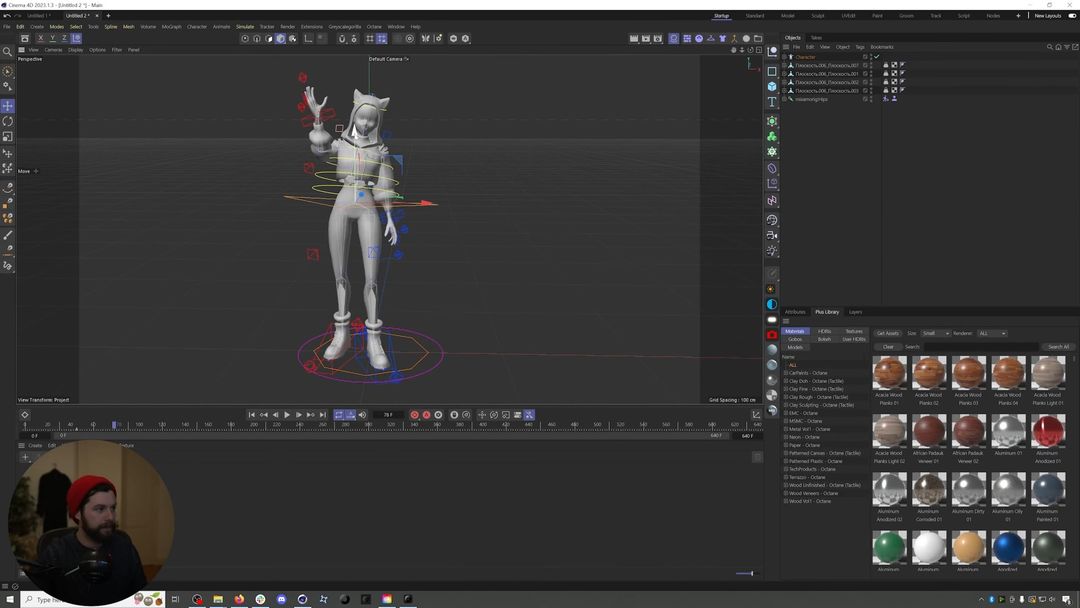The image size is (1080, 608).
Task: Click the timeline playhead slider
Action: click(115, 424)
